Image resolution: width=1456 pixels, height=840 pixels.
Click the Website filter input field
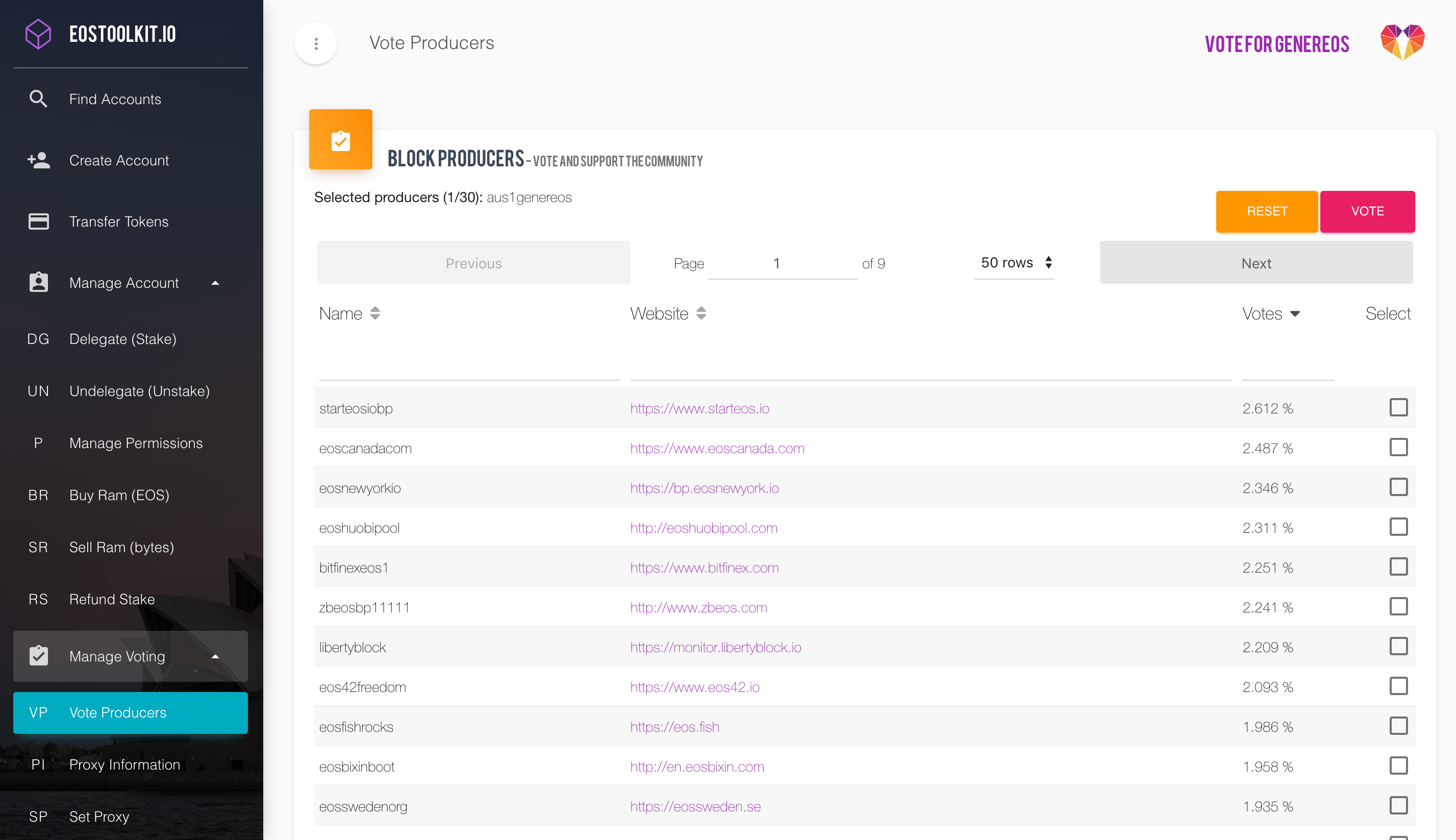[x=931, y=363]
